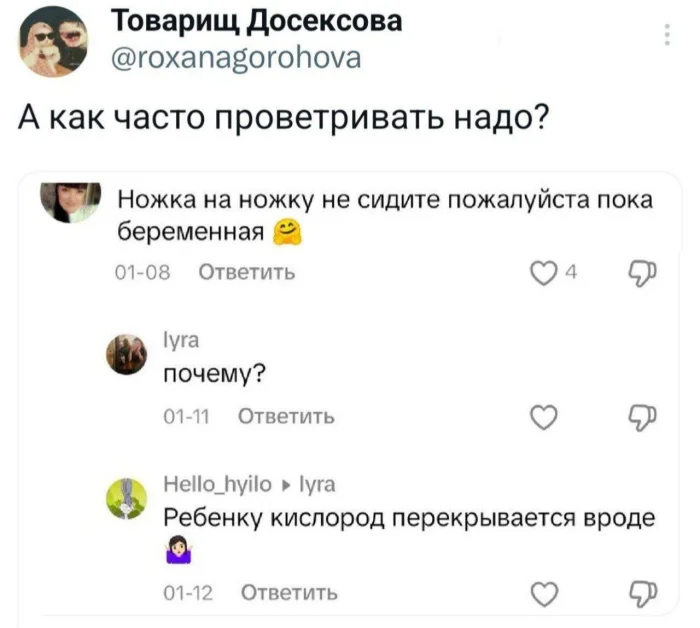The image size is (700, 628).
Task: Like lyra's comment "почему?"
Action: 544,416
